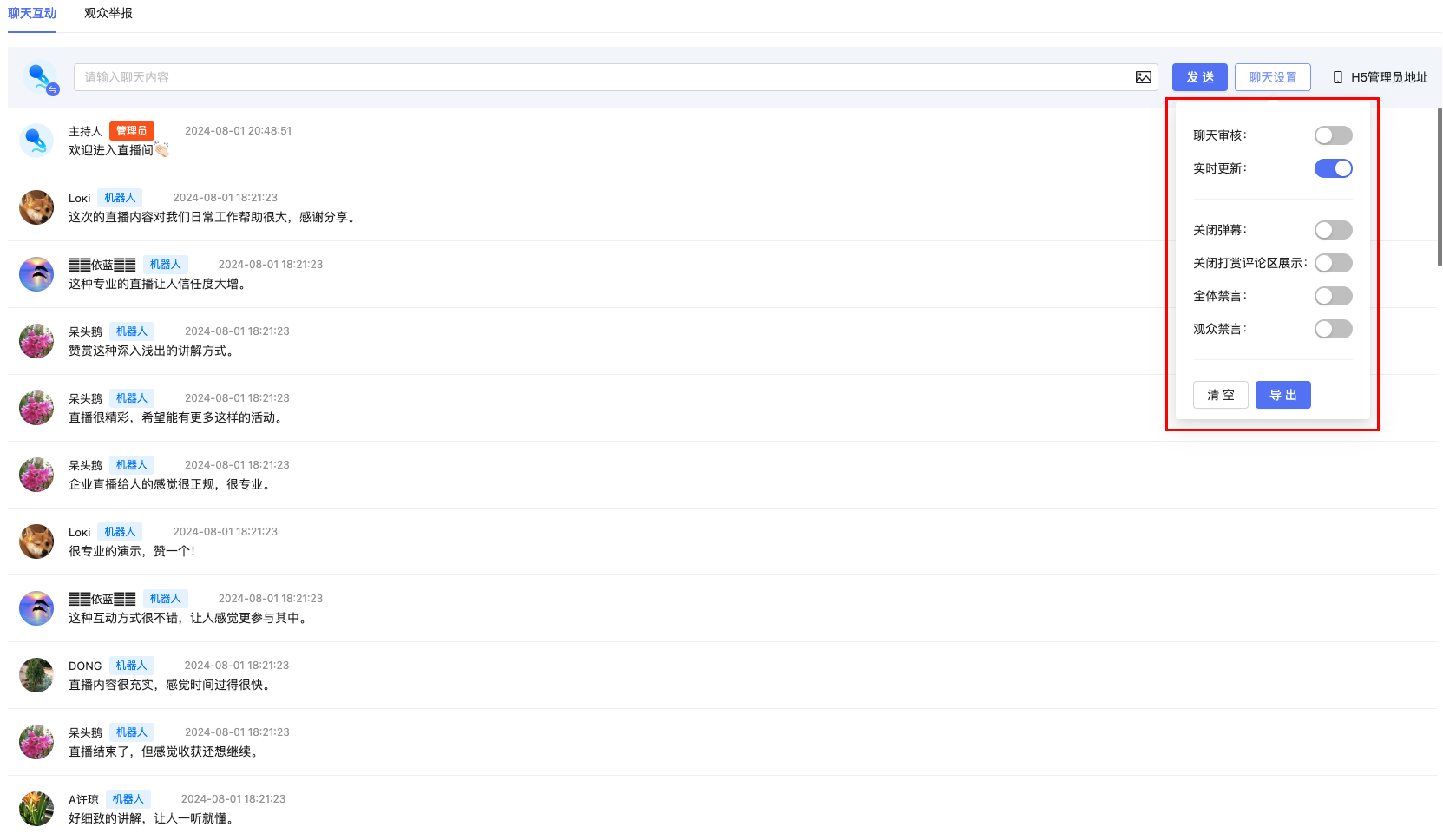This screenshot has width=1443, height=840.
Task: Click the host avatar beside chat input
Action: click(x=40, y=78)
